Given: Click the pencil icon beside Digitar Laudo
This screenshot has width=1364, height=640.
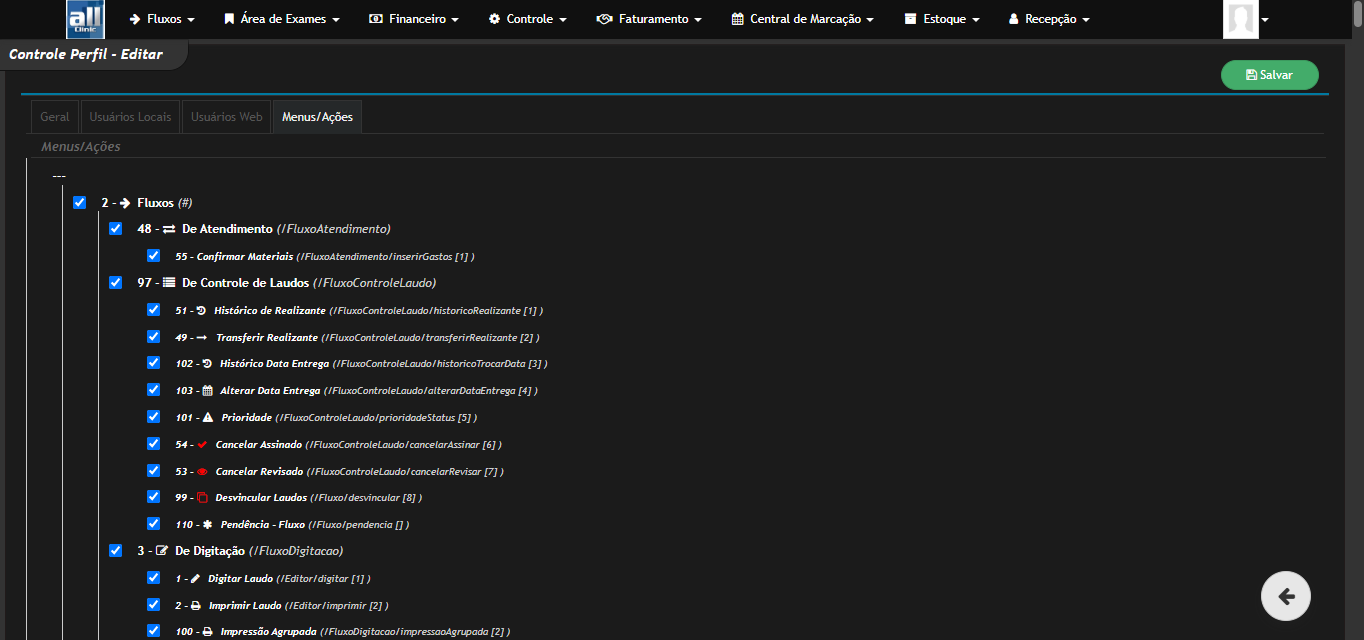Looking at the screenshot, I should pos(195,578).
